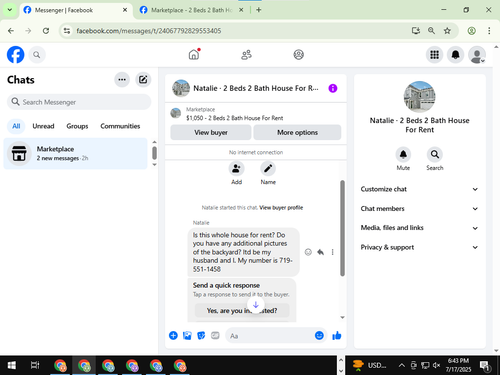Click the chat list scrollbar thumb
Viewport: 500px width, 375px height.
[154, 153]
